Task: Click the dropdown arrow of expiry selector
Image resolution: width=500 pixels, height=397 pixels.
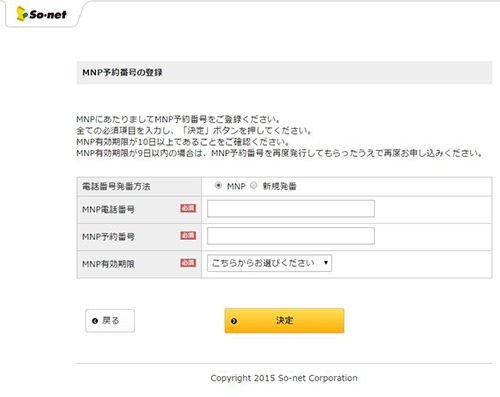Action: [326, 263]
